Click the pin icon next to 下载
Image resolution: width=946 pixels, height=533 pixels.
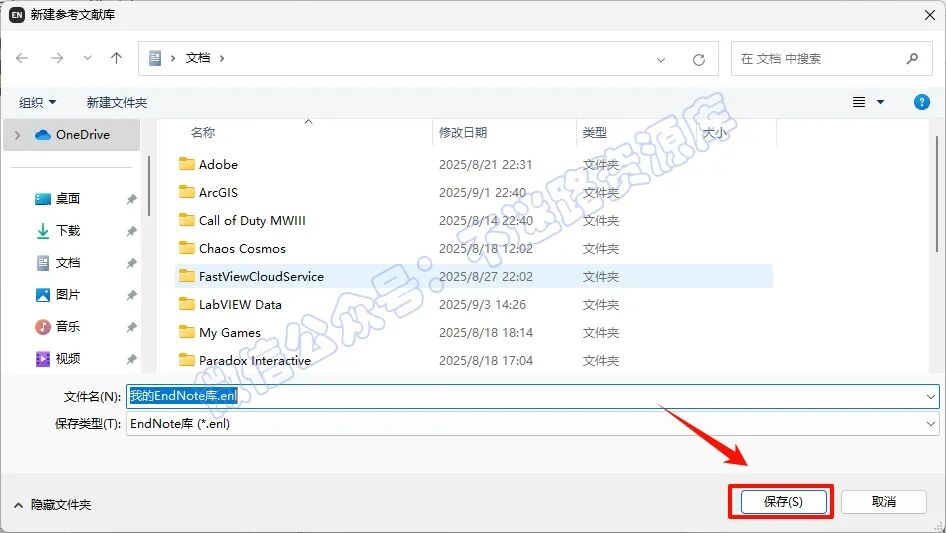(131, 231)
